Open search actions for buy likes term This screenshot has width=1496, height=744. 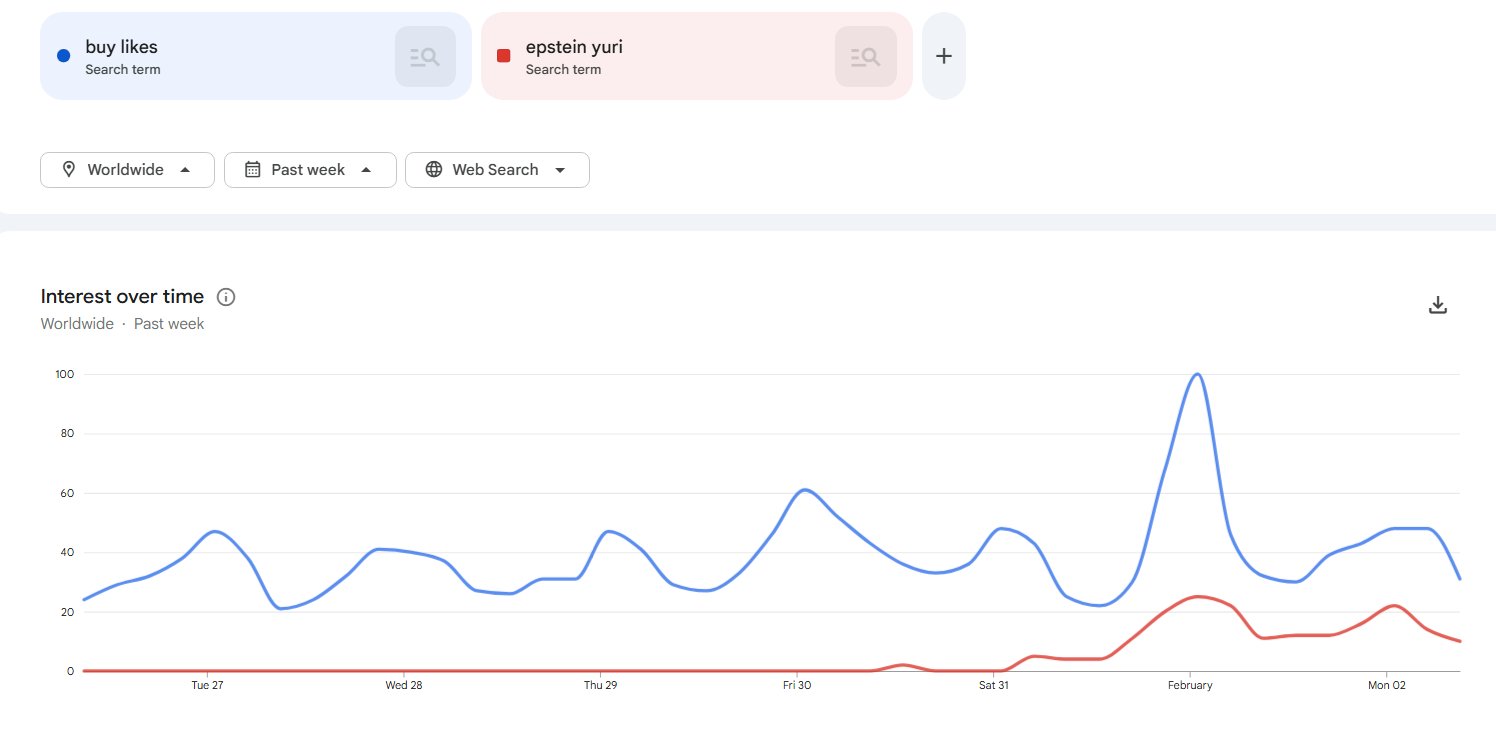(425, 56)
